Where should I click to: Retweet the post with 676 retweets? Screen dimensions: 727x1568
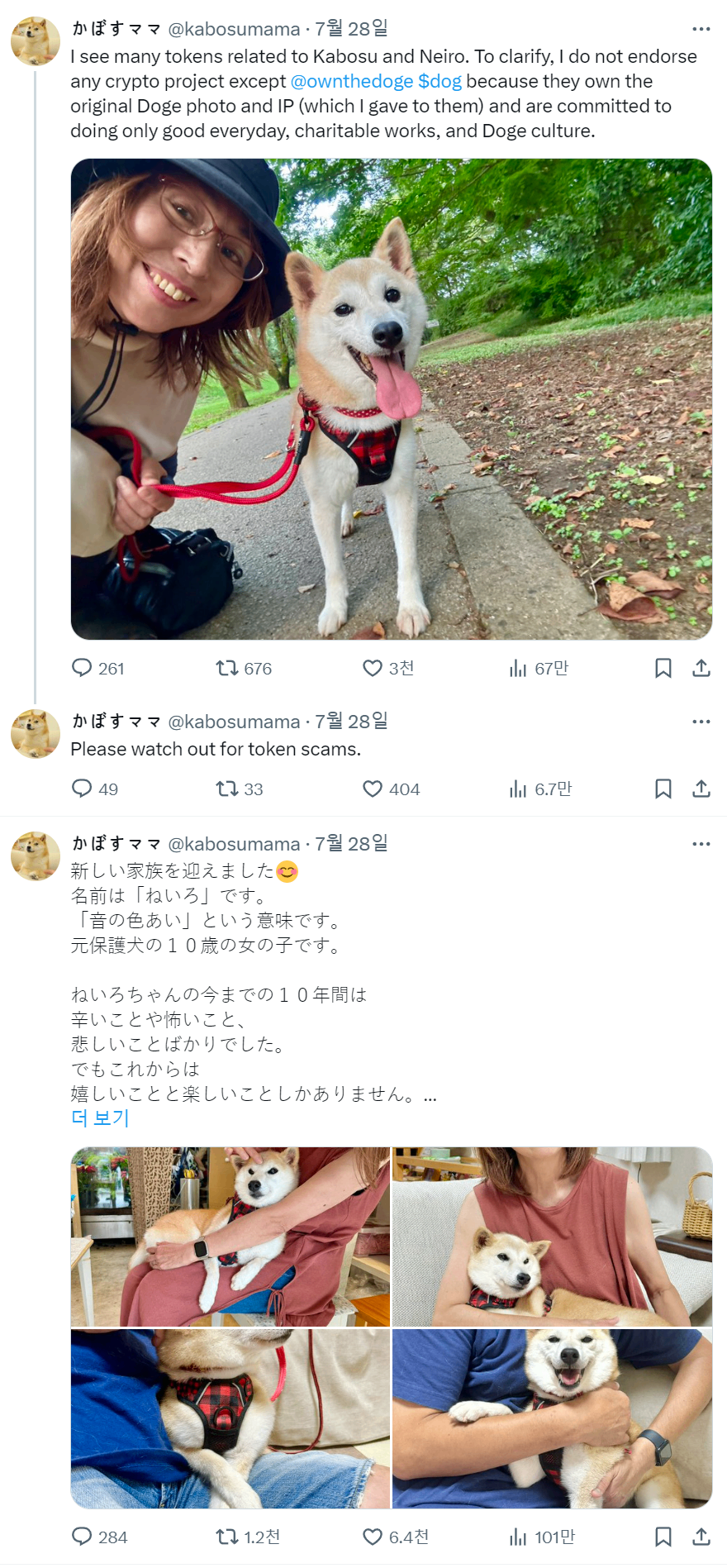pos(244,668)
